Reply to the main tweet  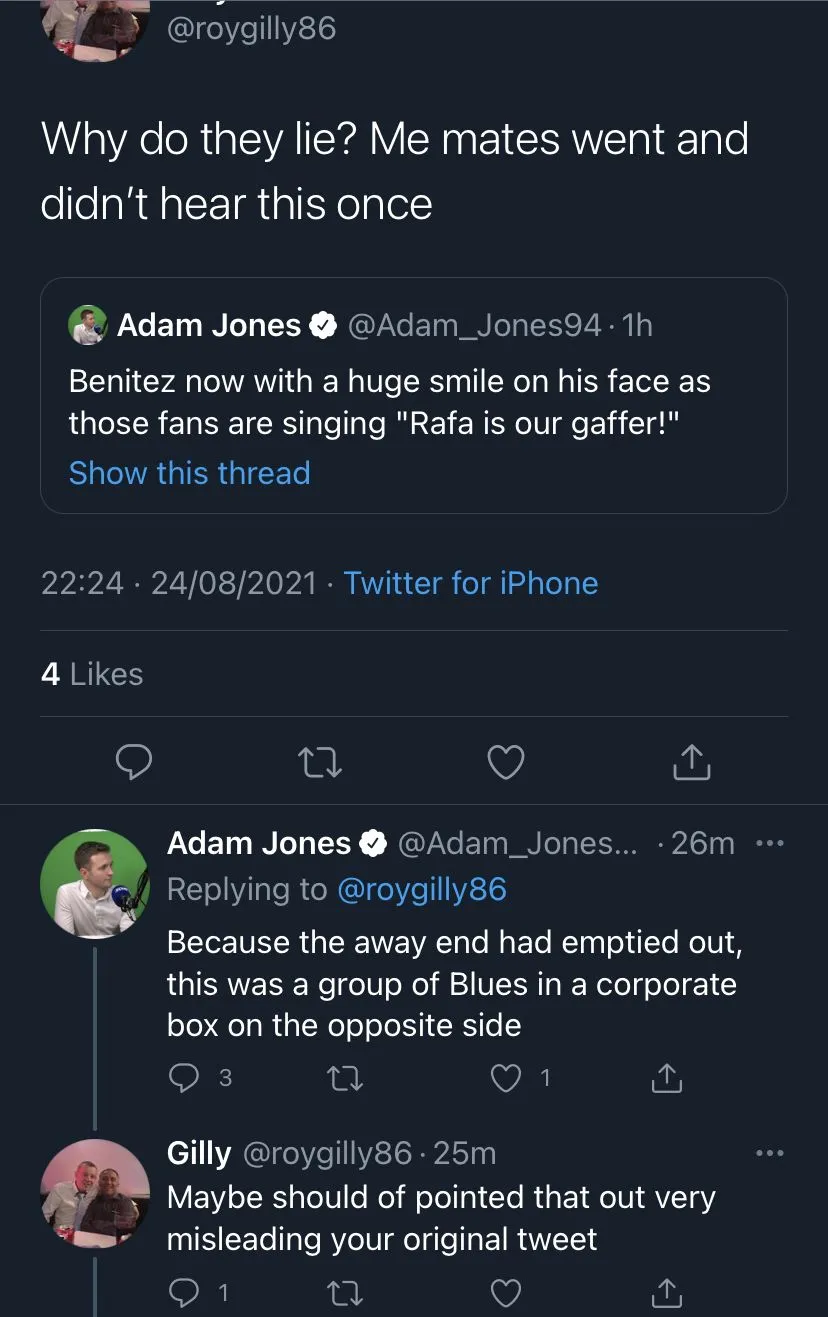(x=133, y=762)
